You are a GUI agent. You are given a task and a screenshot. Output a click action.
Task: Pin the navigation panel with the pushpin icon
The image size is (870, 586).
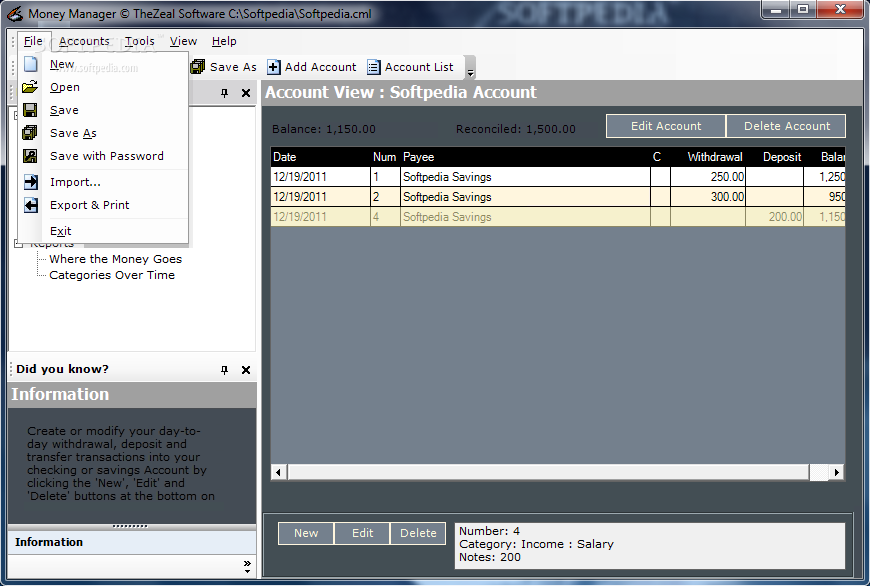(224, 93)
